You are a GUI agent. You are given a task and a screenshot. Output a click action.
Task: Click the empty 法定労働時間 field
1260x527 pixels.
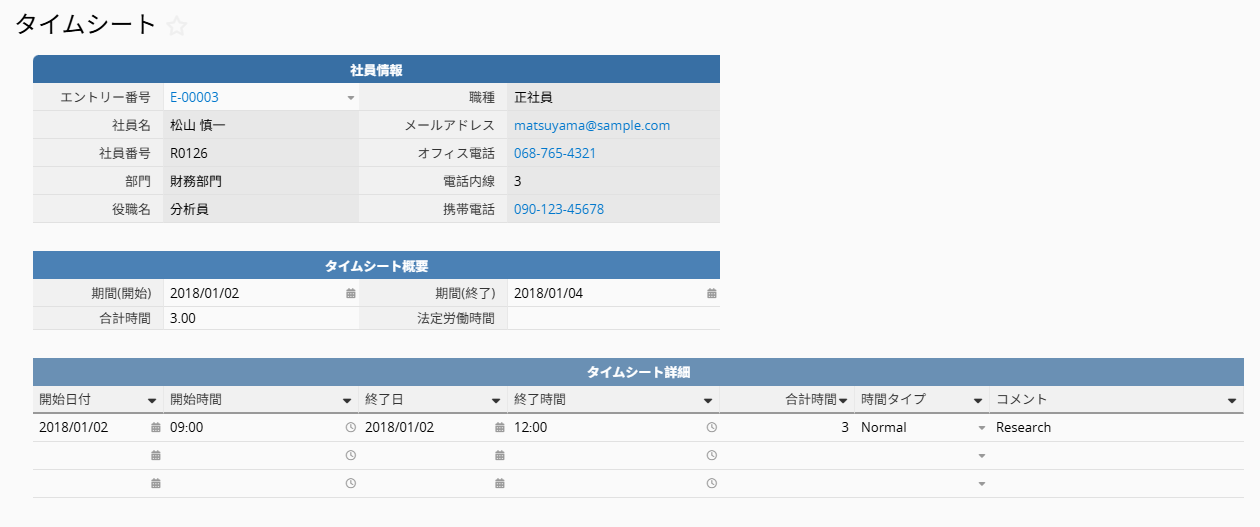pyautogui.click(x=612, y=319)
